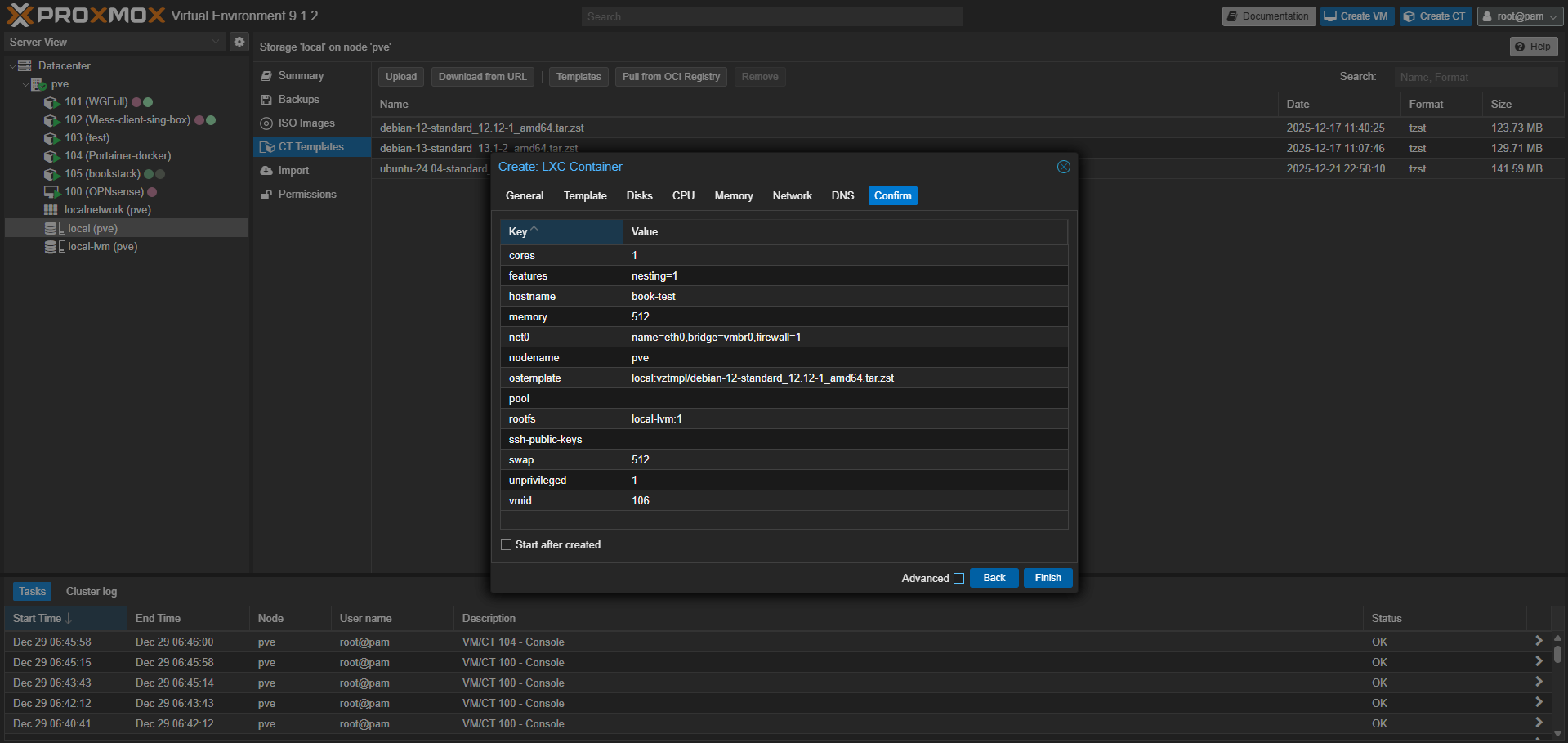Click Pull from OCI Registry
This screenshot has height=743, width=1568.
(671, 77)
